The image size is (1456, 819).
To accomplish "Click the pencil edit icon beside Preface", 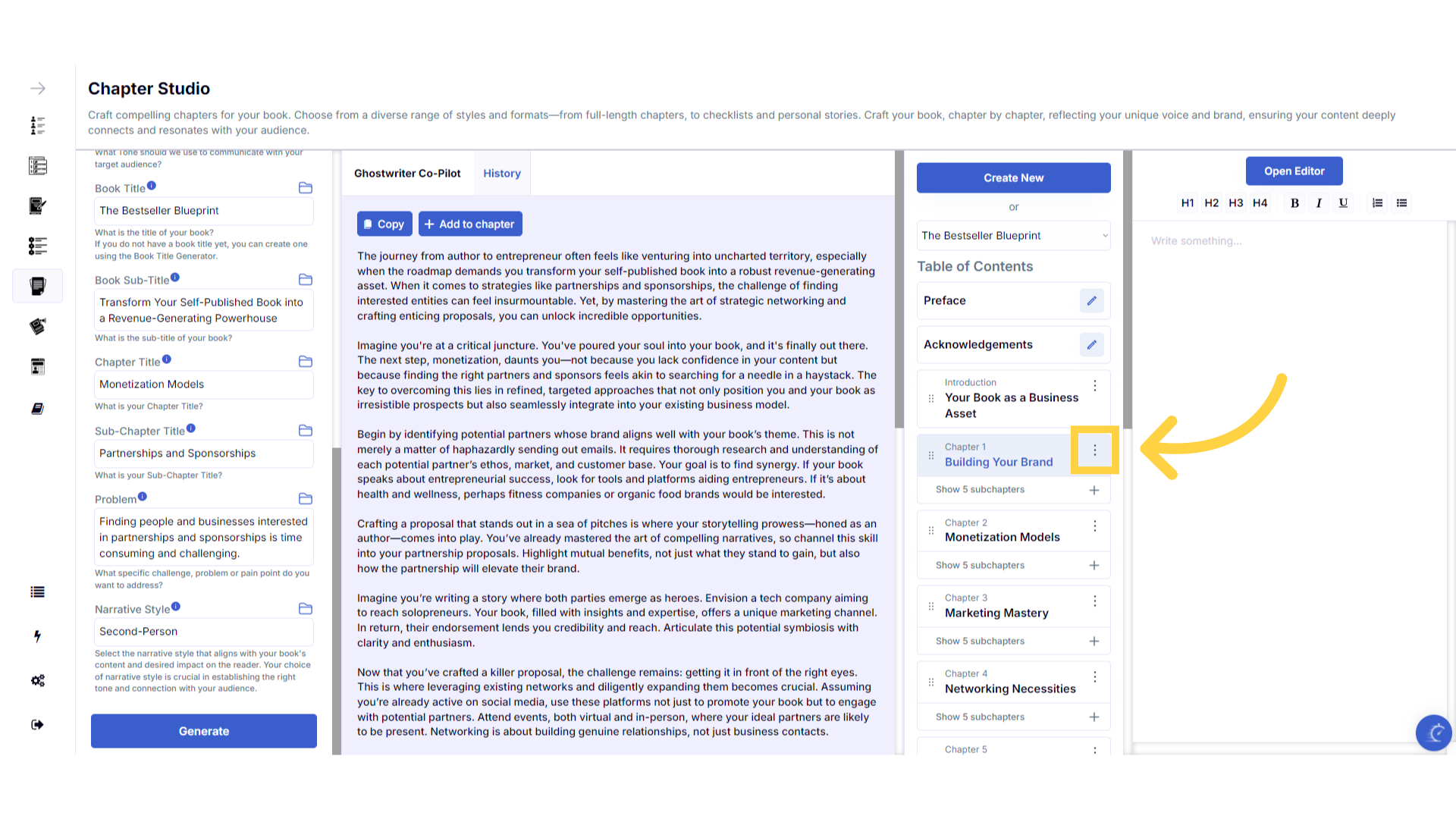I will coord(1091,301).
